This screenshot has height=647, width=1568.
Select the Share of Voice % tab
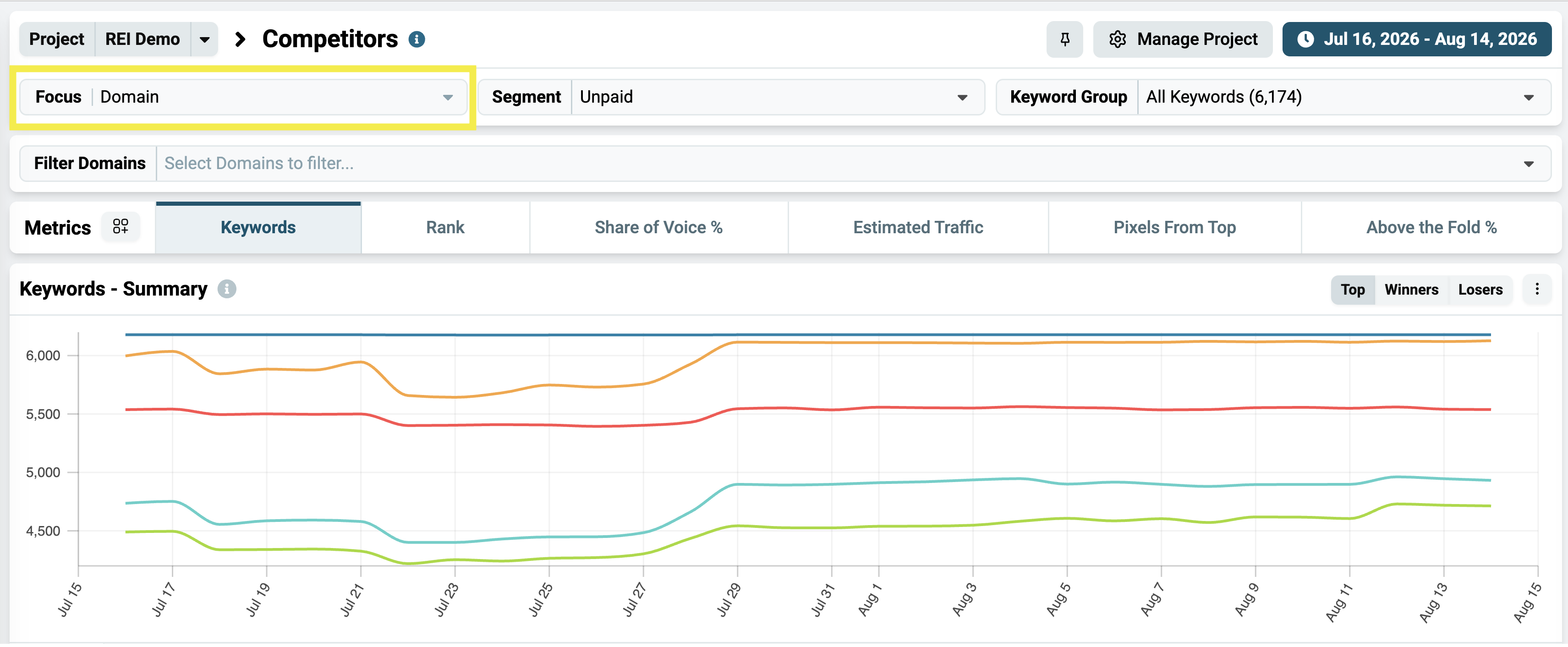coord(658,228)
